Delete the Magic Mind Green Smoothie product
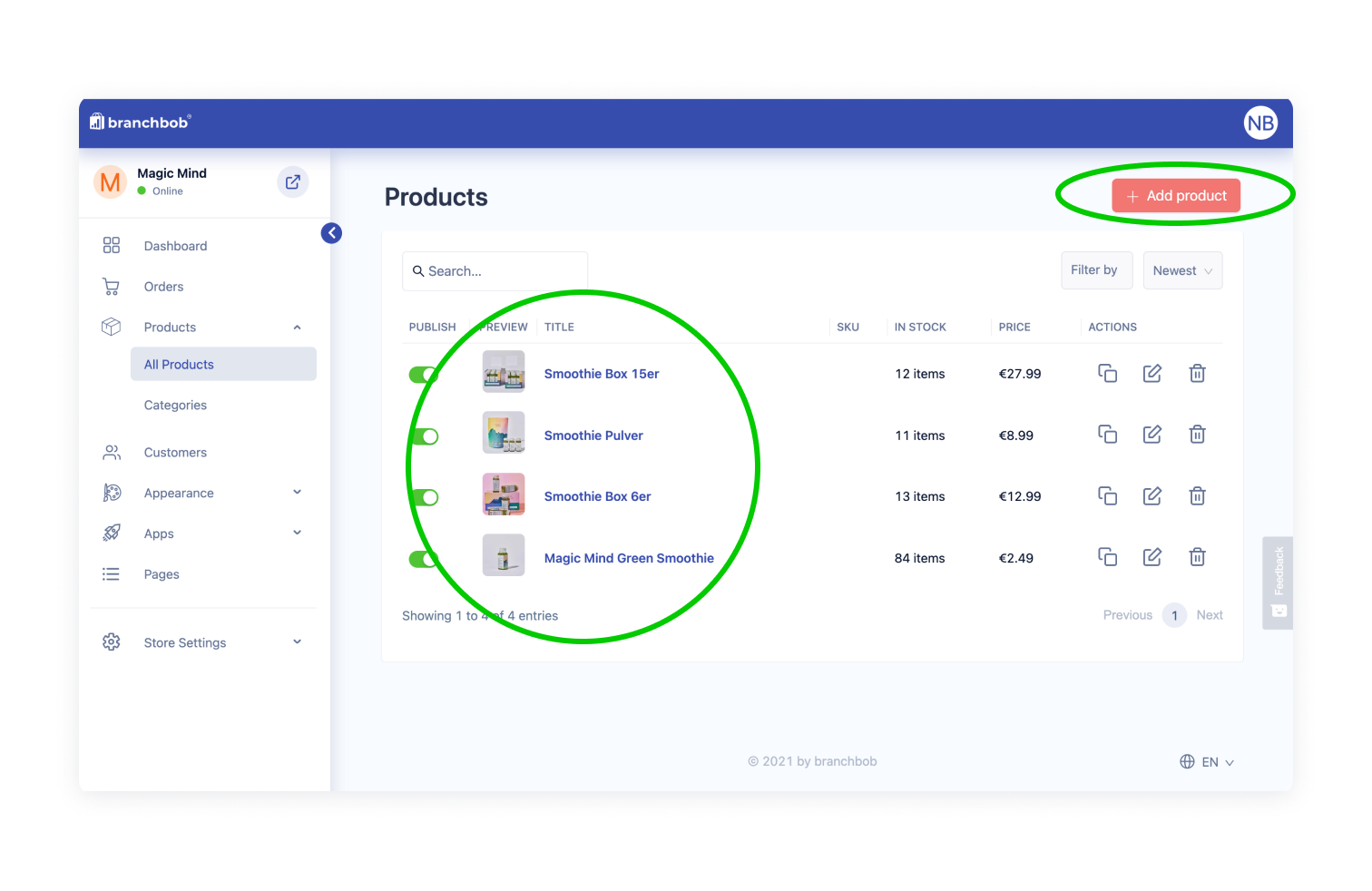This screenshot has height=891, width=1372. 1197,556
